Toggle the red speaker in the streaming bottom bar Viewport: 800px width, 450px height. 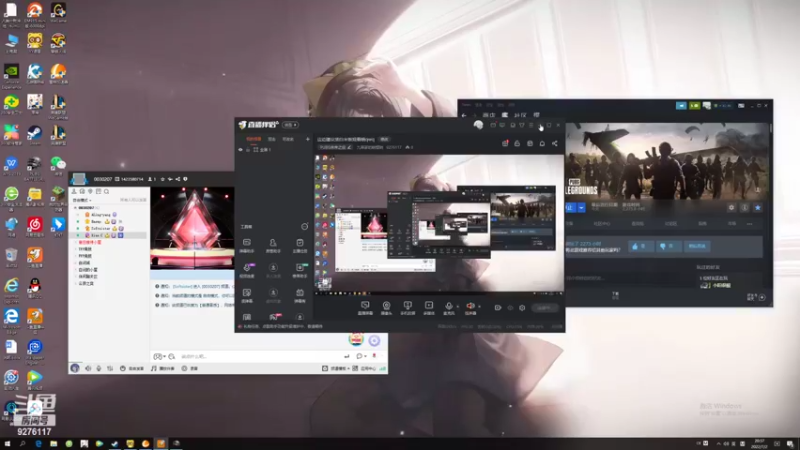click(x=470, y=308)
